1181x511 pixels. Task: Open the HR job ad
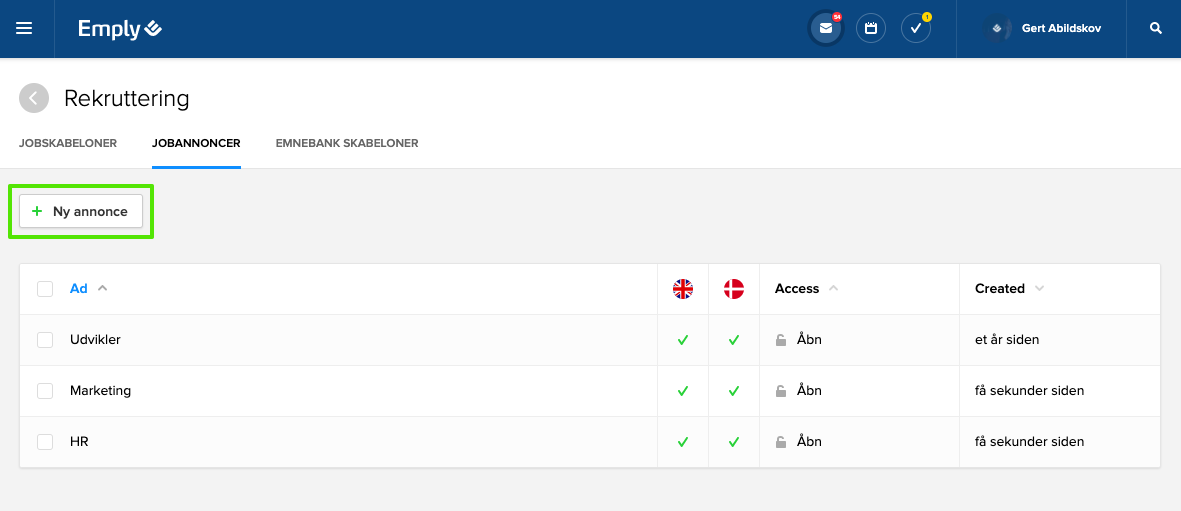(79, 442)
